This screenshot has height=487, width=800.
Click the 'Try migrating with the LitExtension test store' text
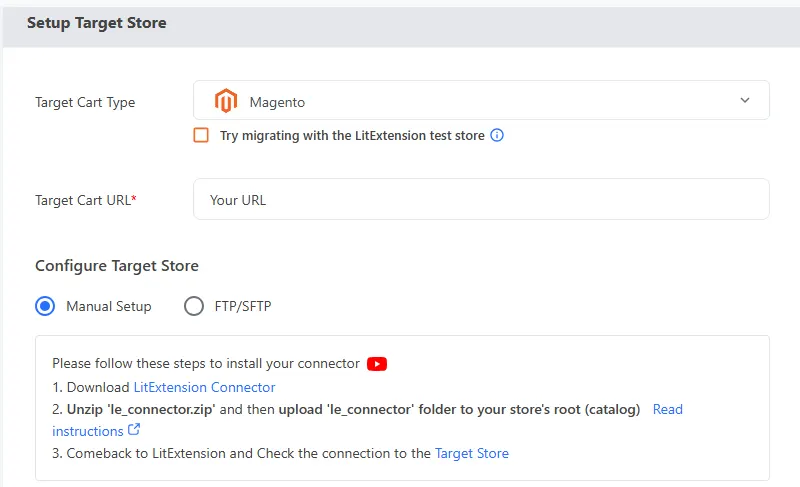pyautogui.click(x=352, y=136)
